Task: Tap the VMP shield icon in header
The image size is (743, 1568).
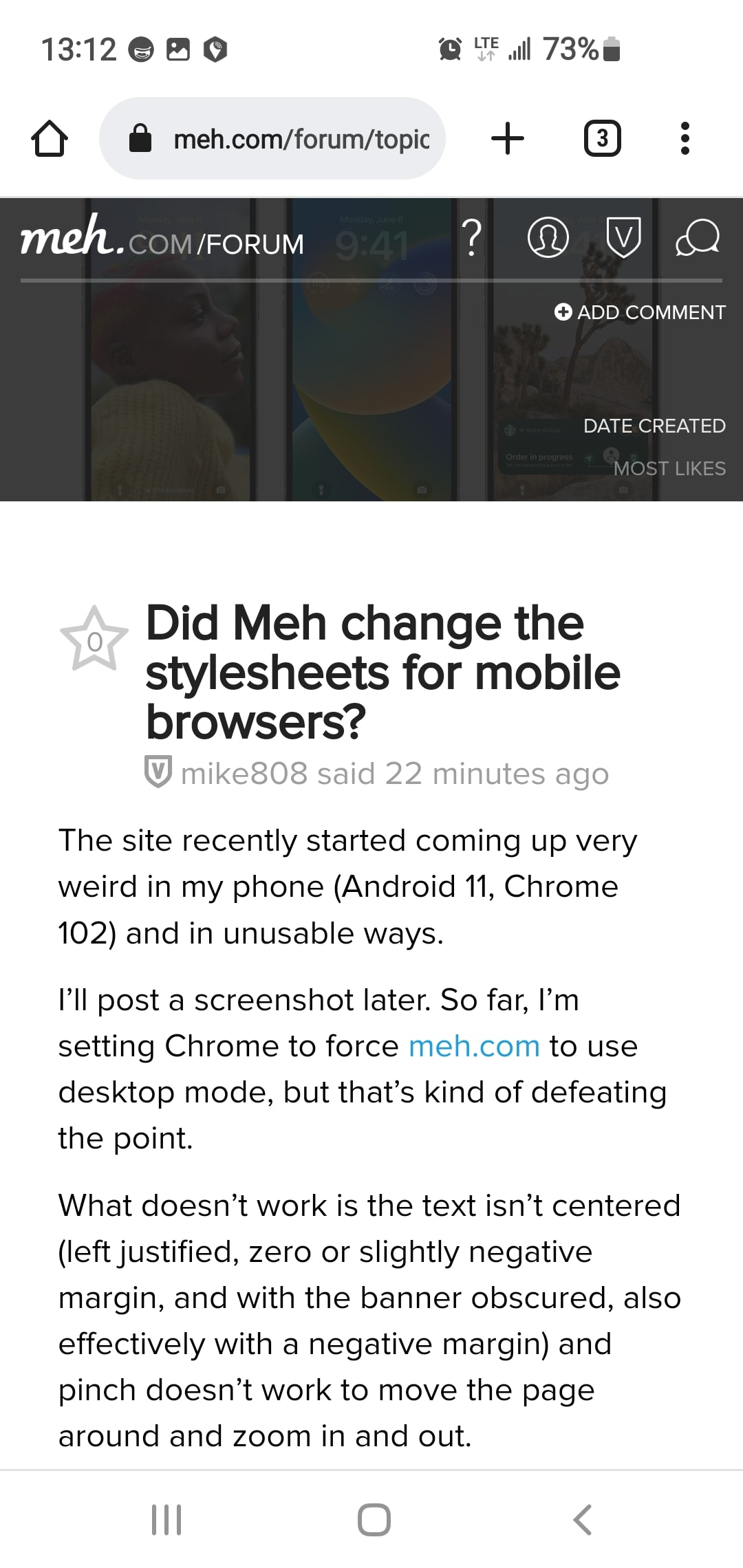Action: 623,239
